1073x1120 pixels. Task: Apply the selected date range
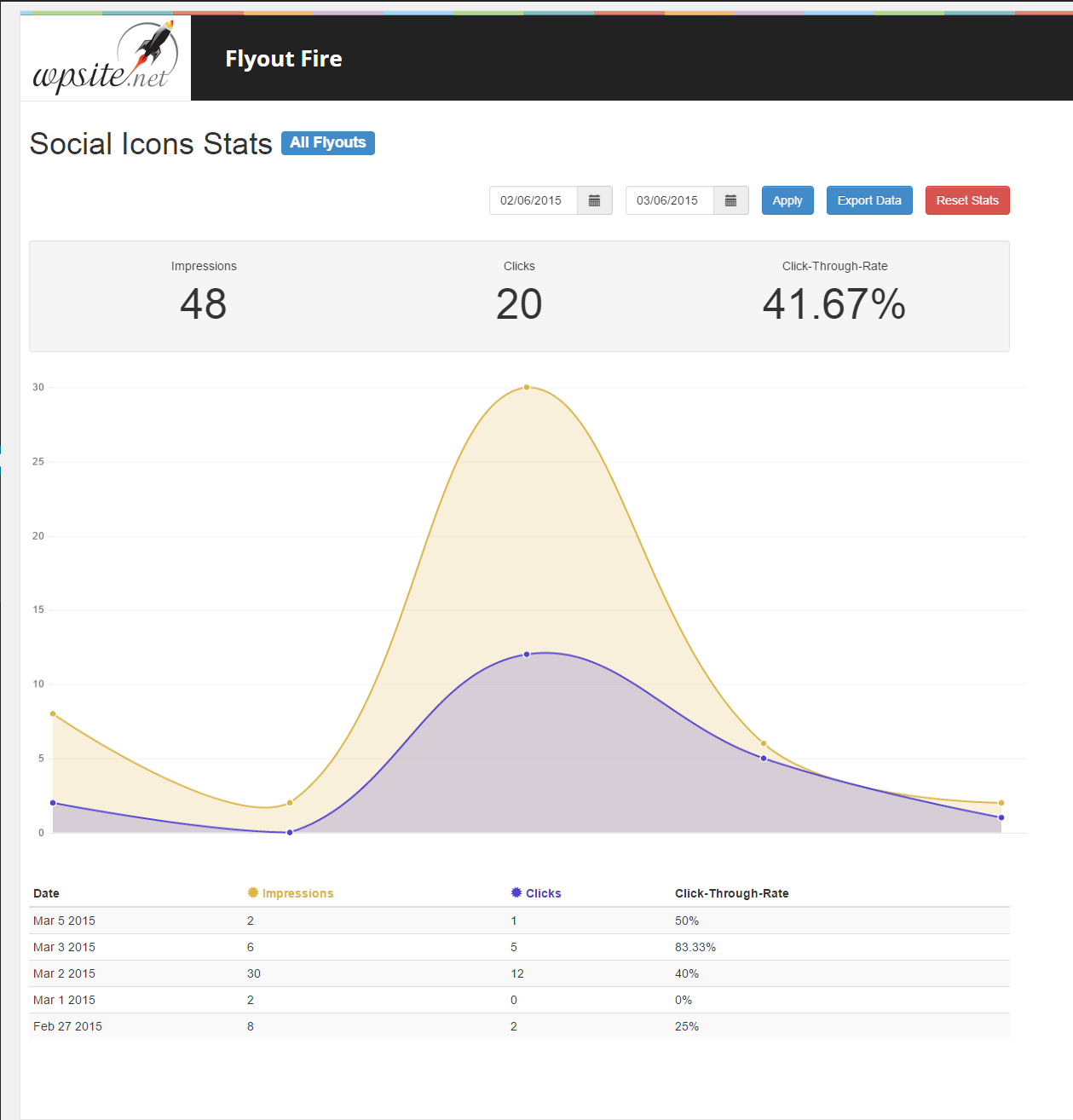[787, 200]
